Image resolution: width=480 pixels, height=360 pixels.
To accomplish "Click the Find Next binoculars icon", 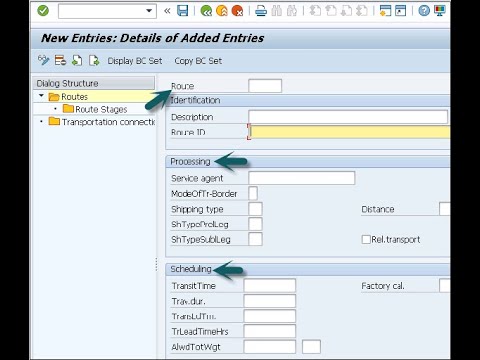I will pyautogui.click(x=292, y=11).
